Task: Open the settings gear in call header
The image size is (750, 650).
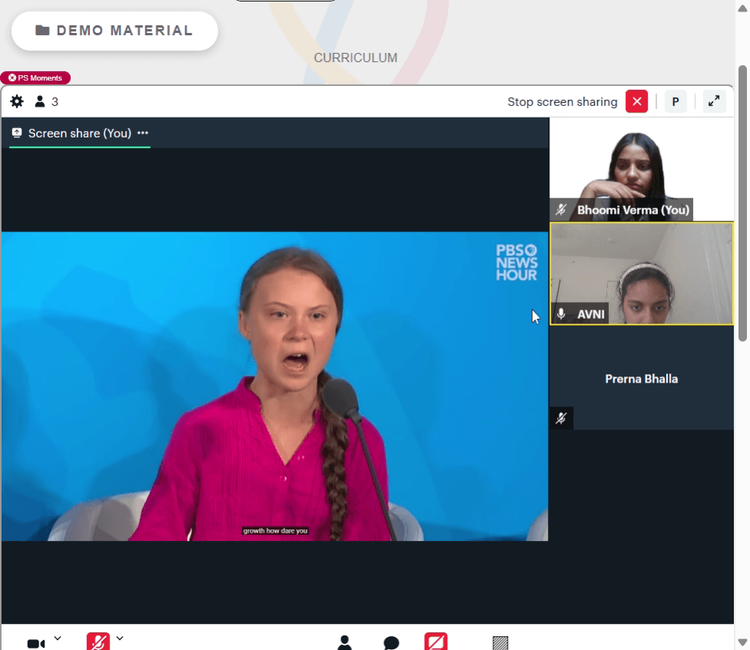Action: pos(17,101)
